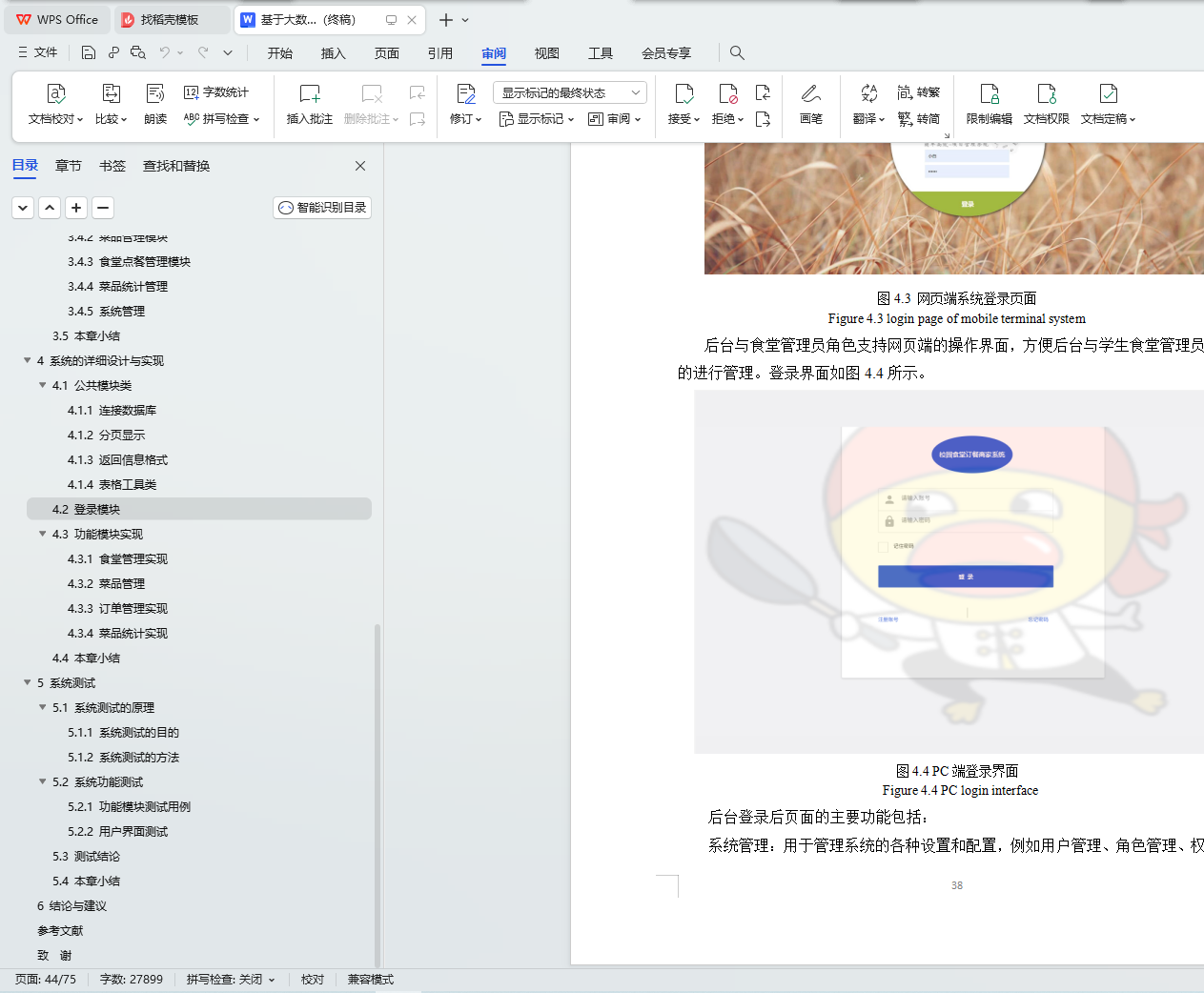This screenshot has height=993, width=1204.
Task: Jump to 4.2 登录模块 heading
Action: pos(199,509)
